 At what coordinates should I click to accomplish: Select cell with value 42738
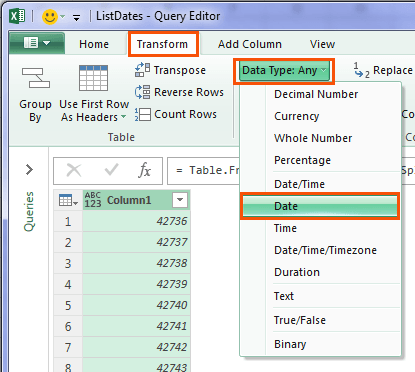point(136,263)
